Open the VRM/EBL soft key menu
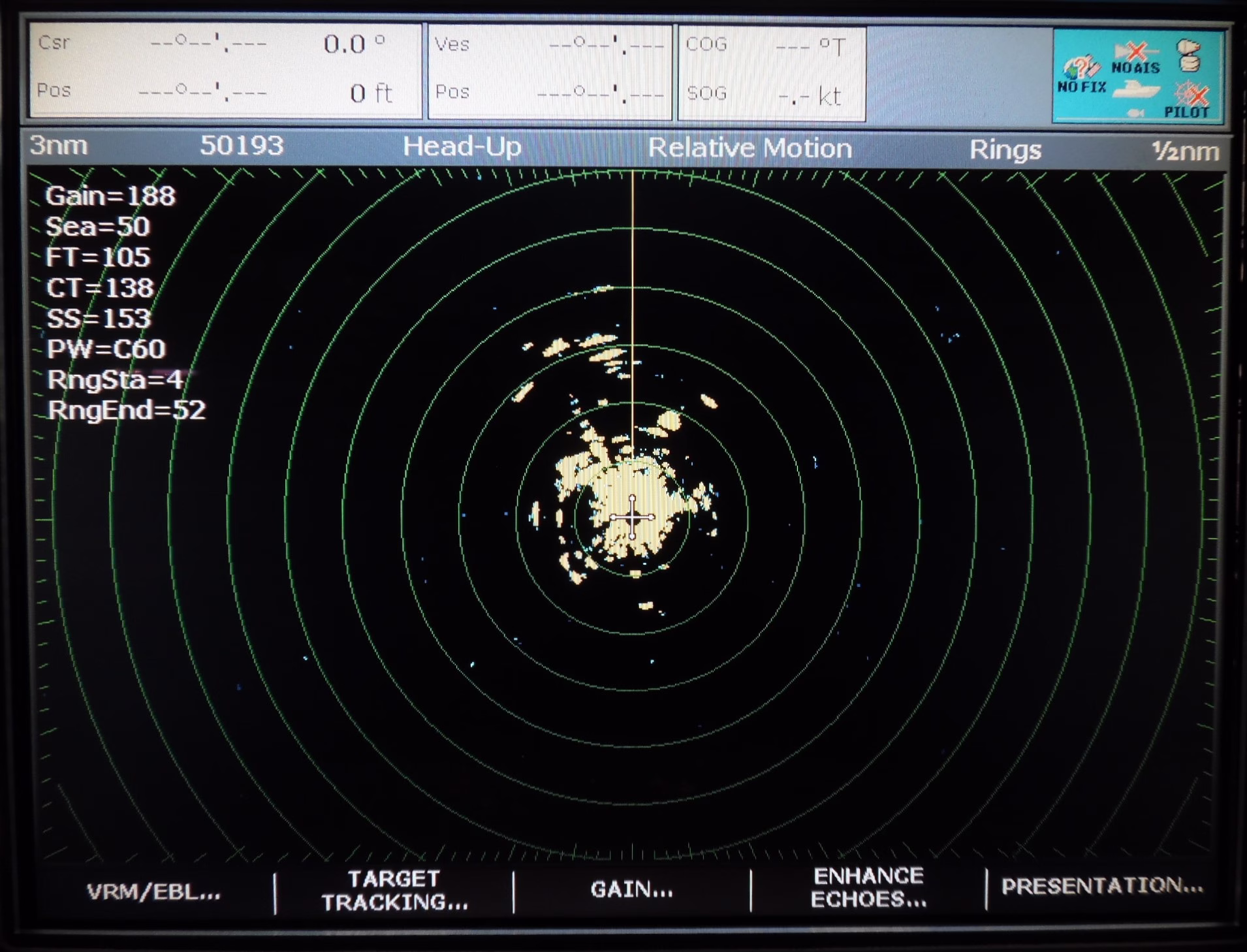This screenshot has width=1247, height=952. coord(154,892)
